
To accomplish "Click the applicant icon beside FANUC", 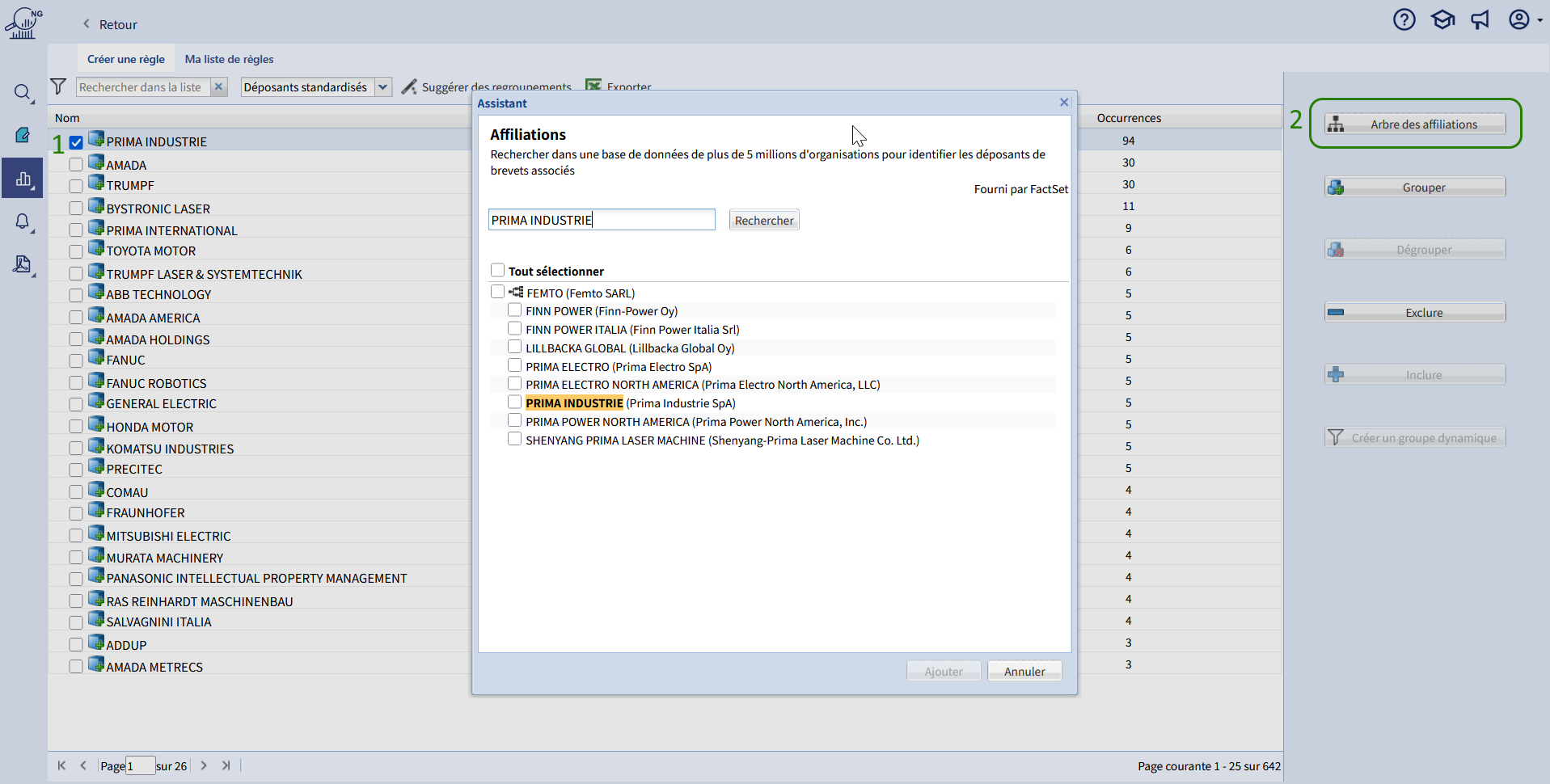I will click(x=96, y=356).
